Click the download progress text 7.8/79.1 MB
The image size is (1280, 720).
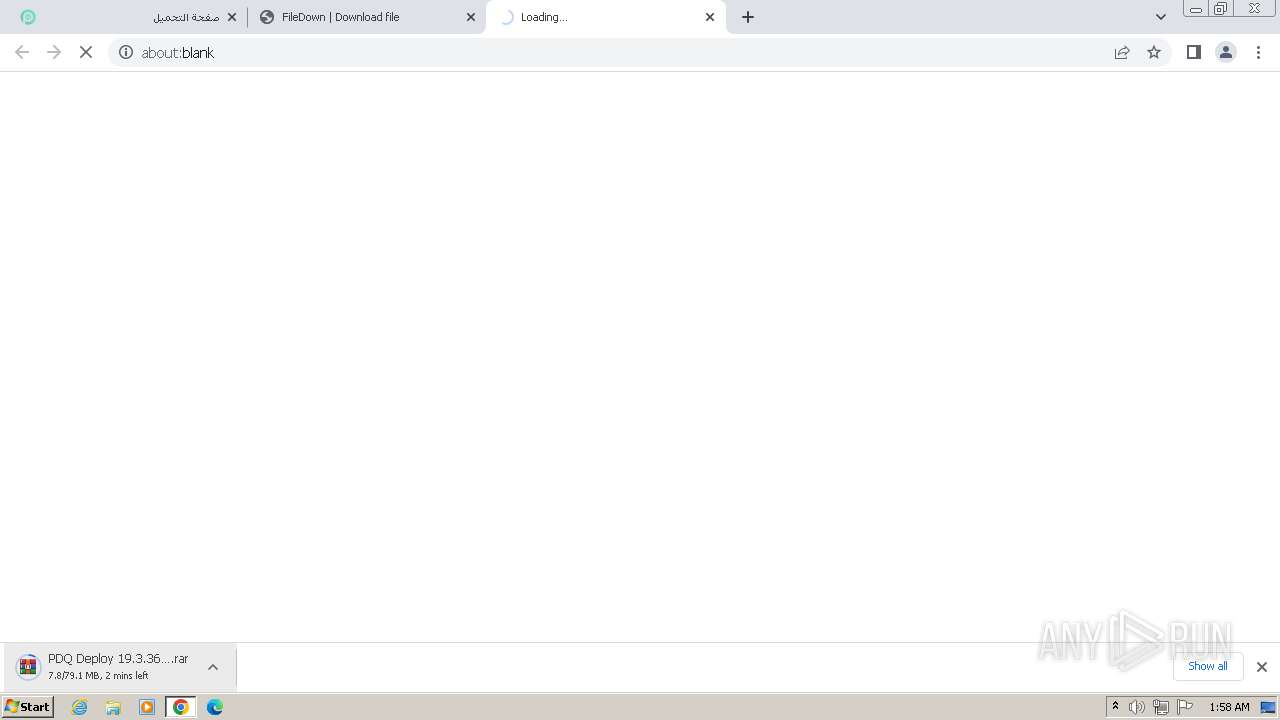[x=98, y=676]
